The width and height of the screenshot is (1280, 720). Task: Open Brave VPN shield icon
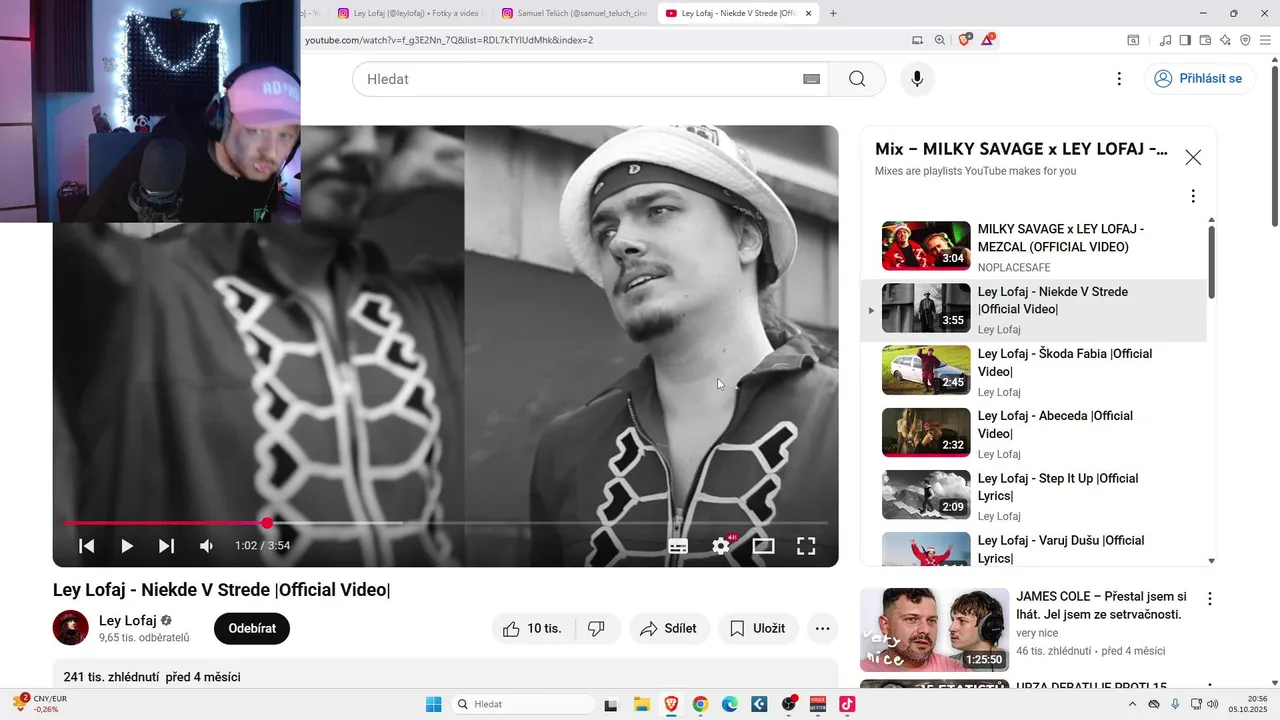coord(1245,40)
